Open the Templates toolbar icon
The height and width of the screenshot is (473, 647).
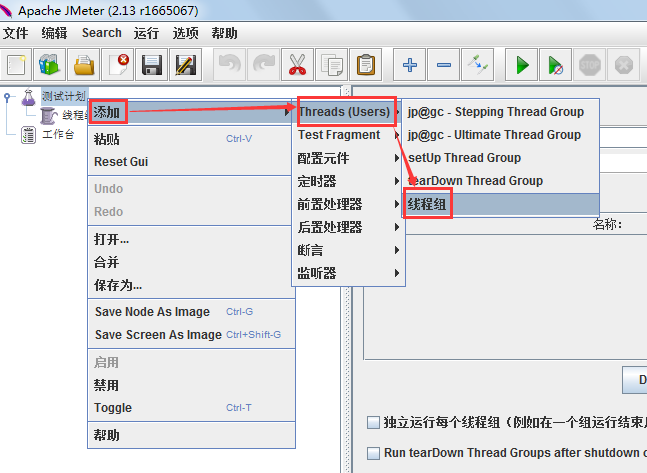[x=50, y=65]
